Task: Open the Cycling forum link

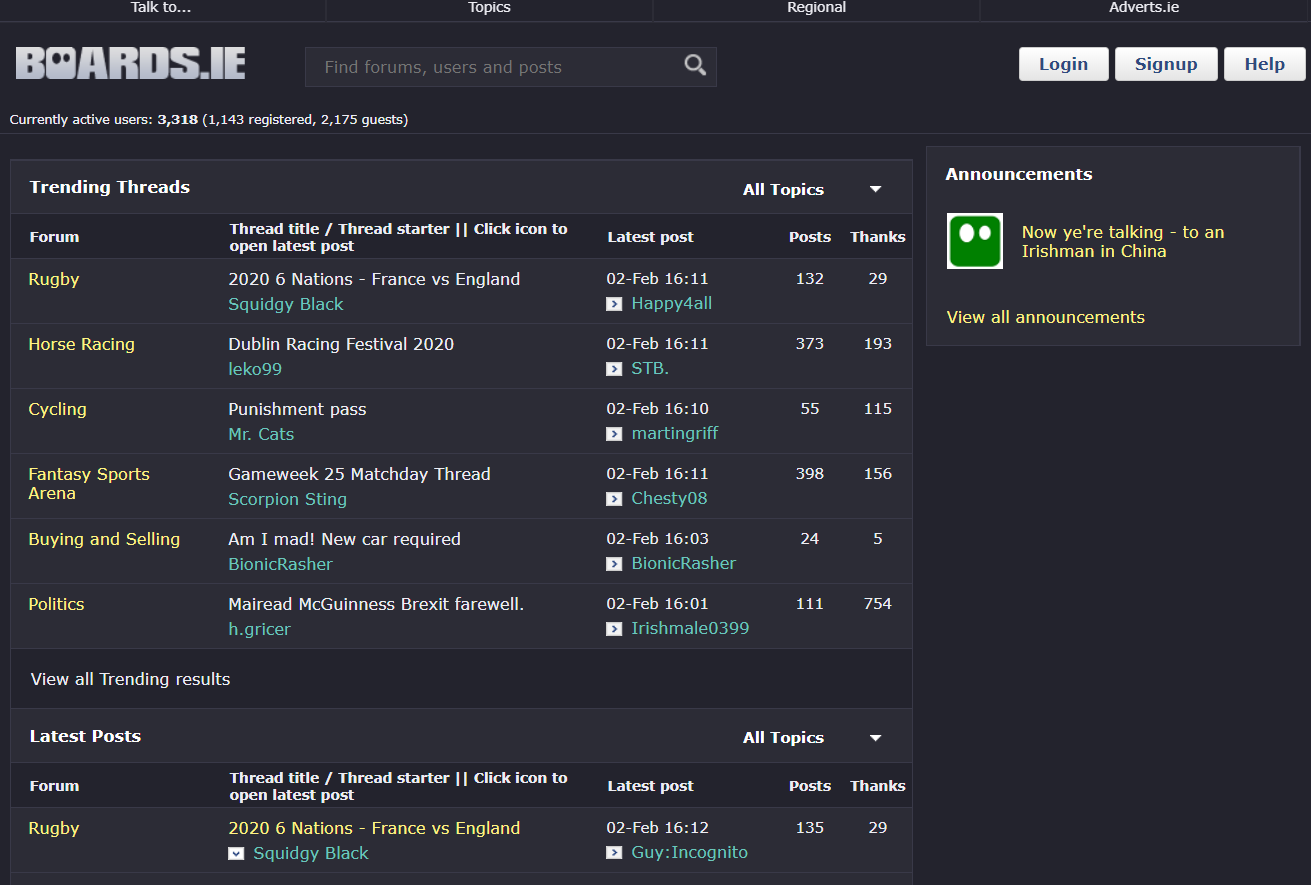Action: [57, 409]
